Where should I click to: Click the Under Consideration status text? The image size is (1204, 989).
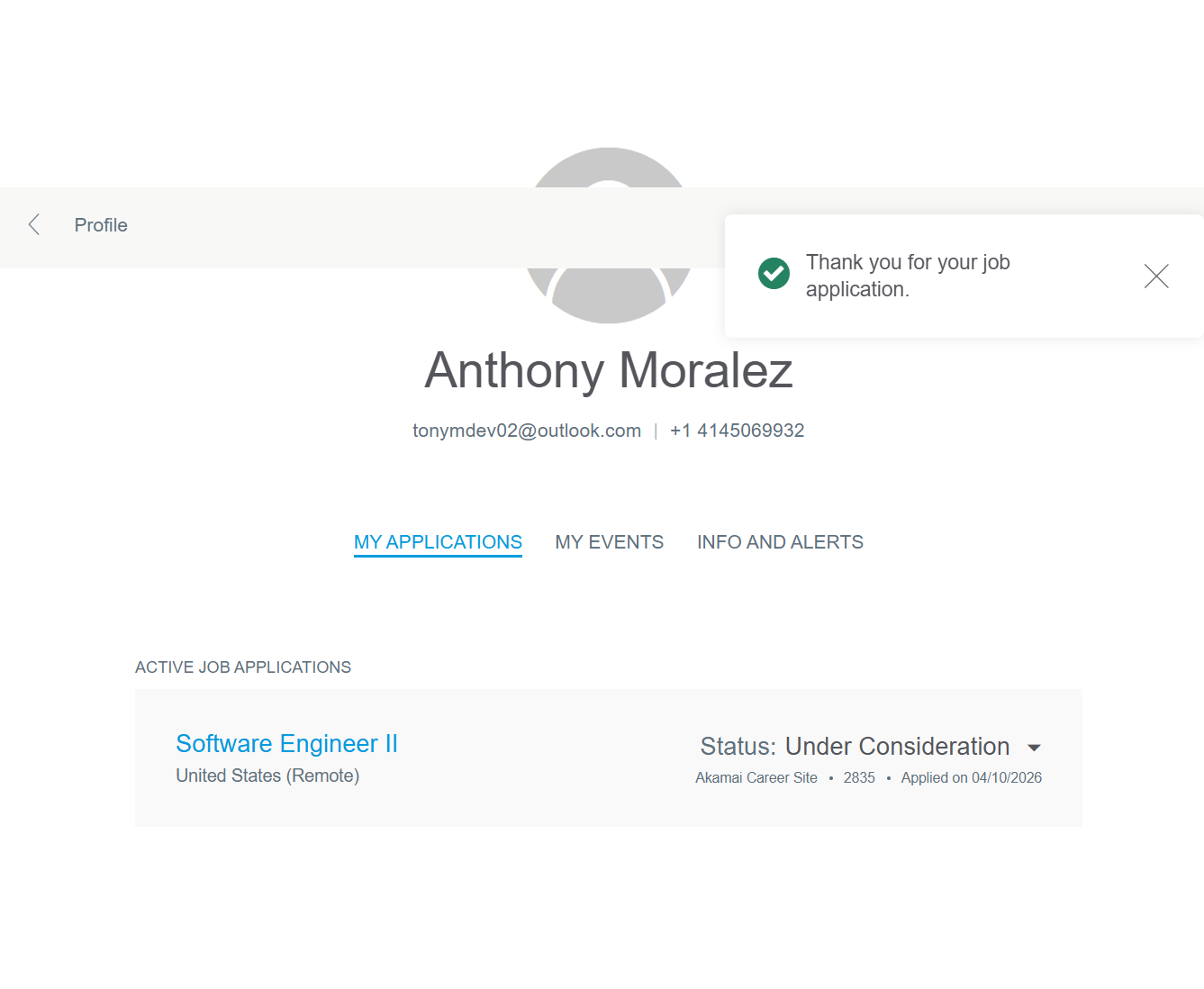tap(897, 747)
